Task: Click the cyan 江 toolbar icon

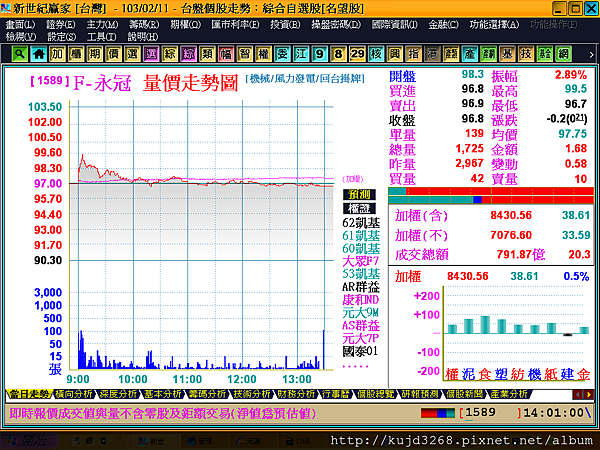Action: pyautogui.click(x=301, y=54)
